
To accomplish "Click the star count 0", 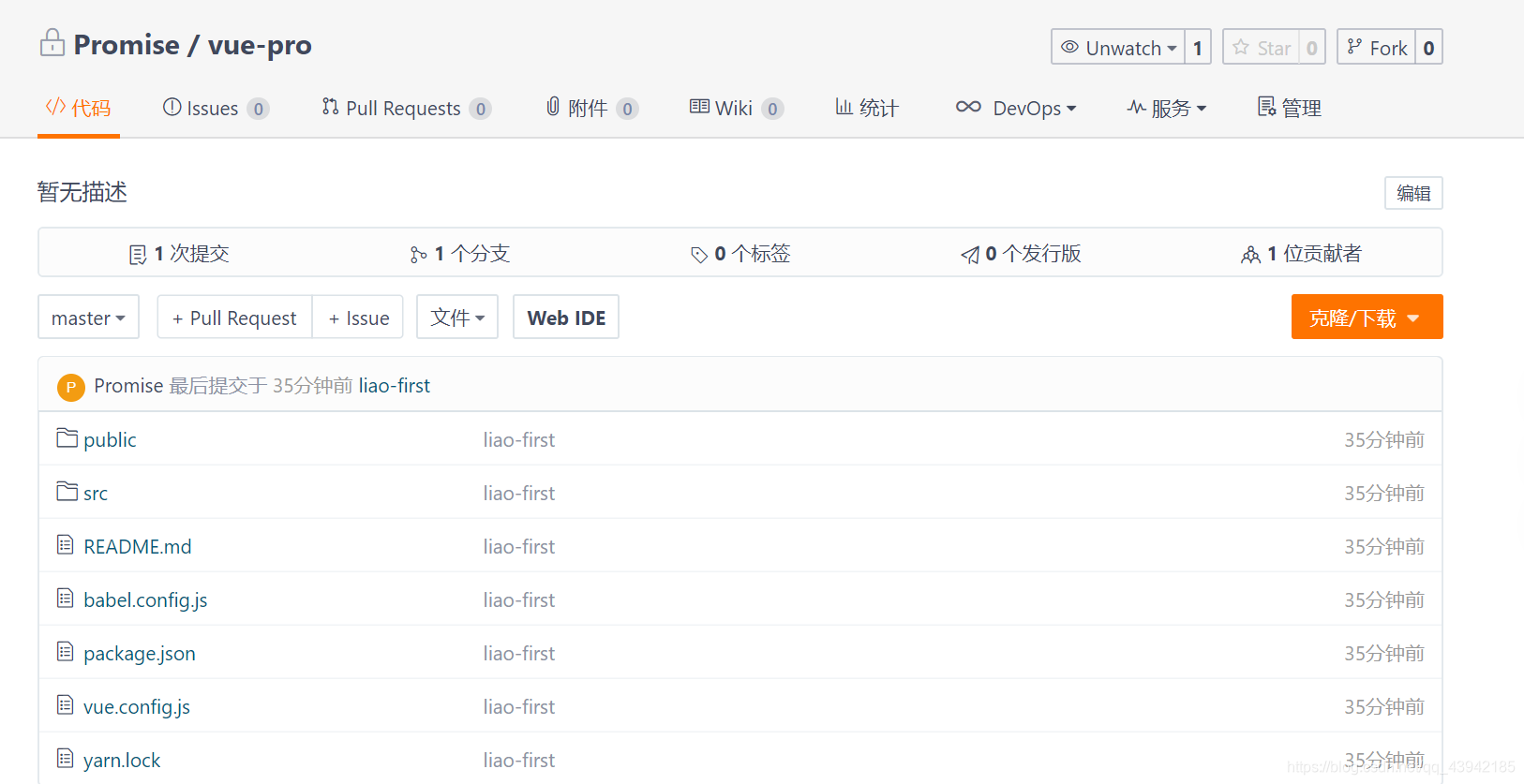I will [x=1312, y=47].
